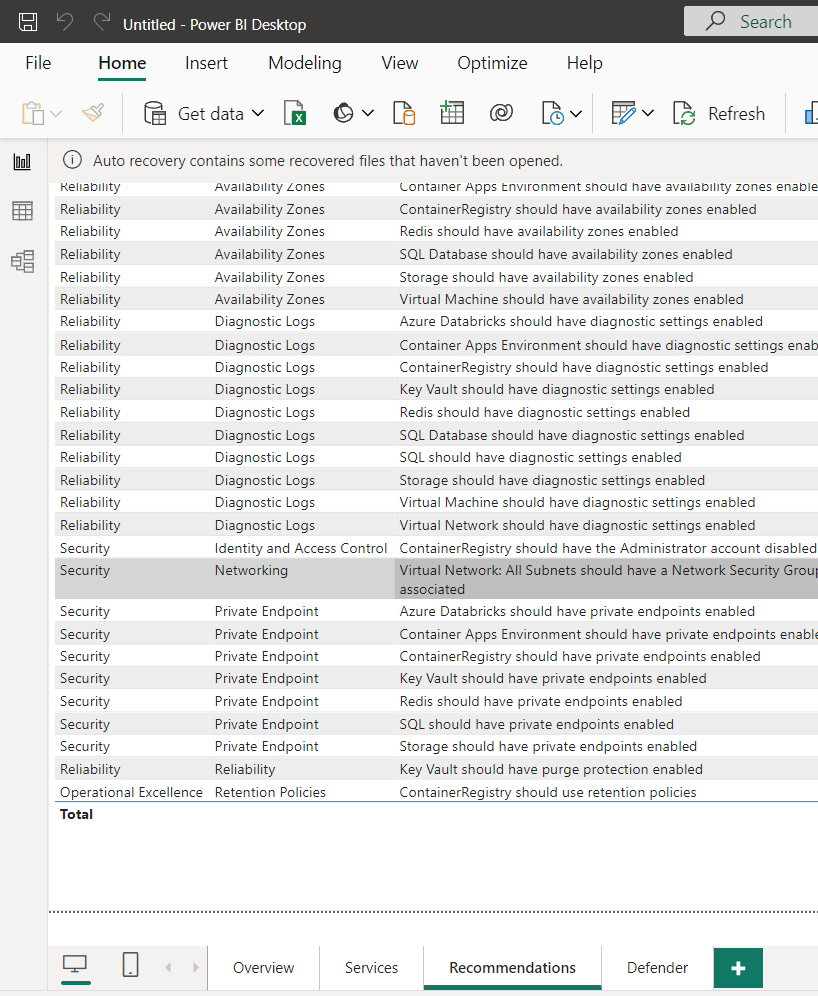The image size is (818, 996).
Task: Switch to Table view icon
Action: click(x=22, y=211)
